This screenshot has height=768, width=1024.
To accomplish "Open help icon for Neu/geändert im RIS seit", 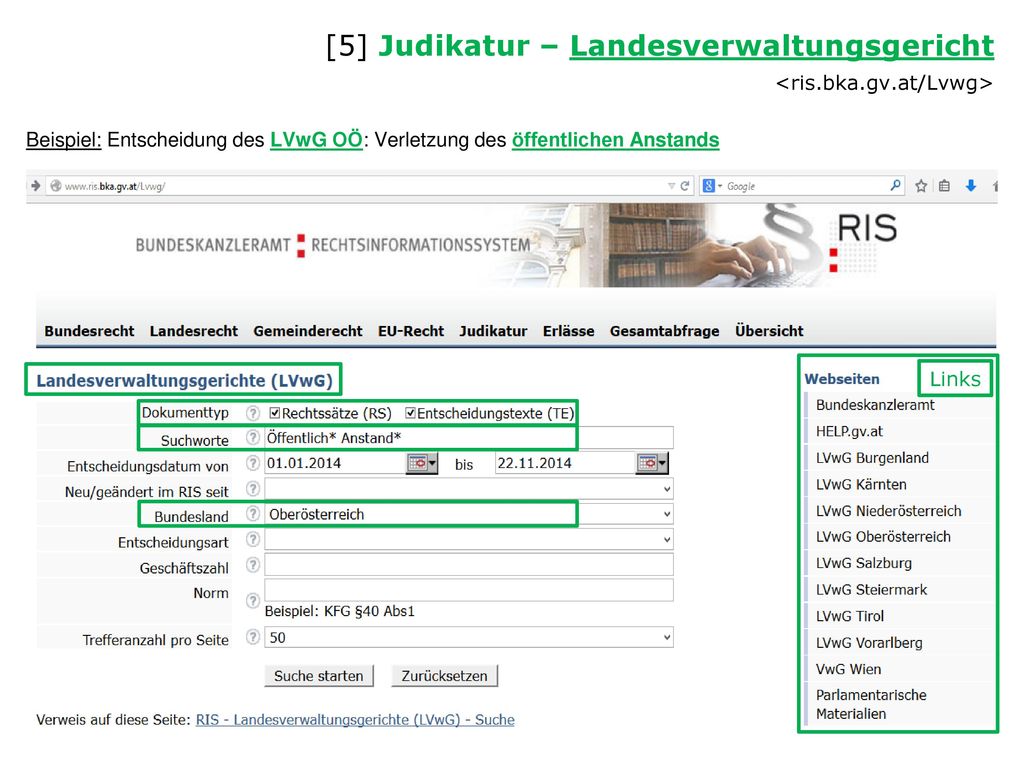I will click(x=253, y=488).
